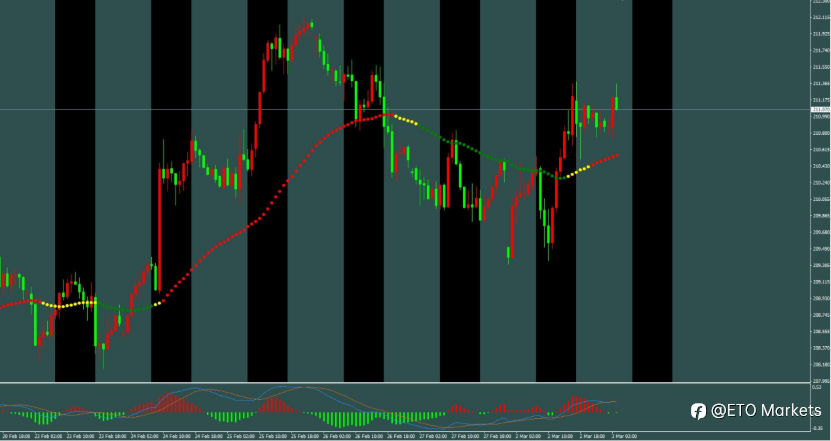The image size is (831, 441).
Task: Click the 210.430 price scale label
Action: coord(821,166)
